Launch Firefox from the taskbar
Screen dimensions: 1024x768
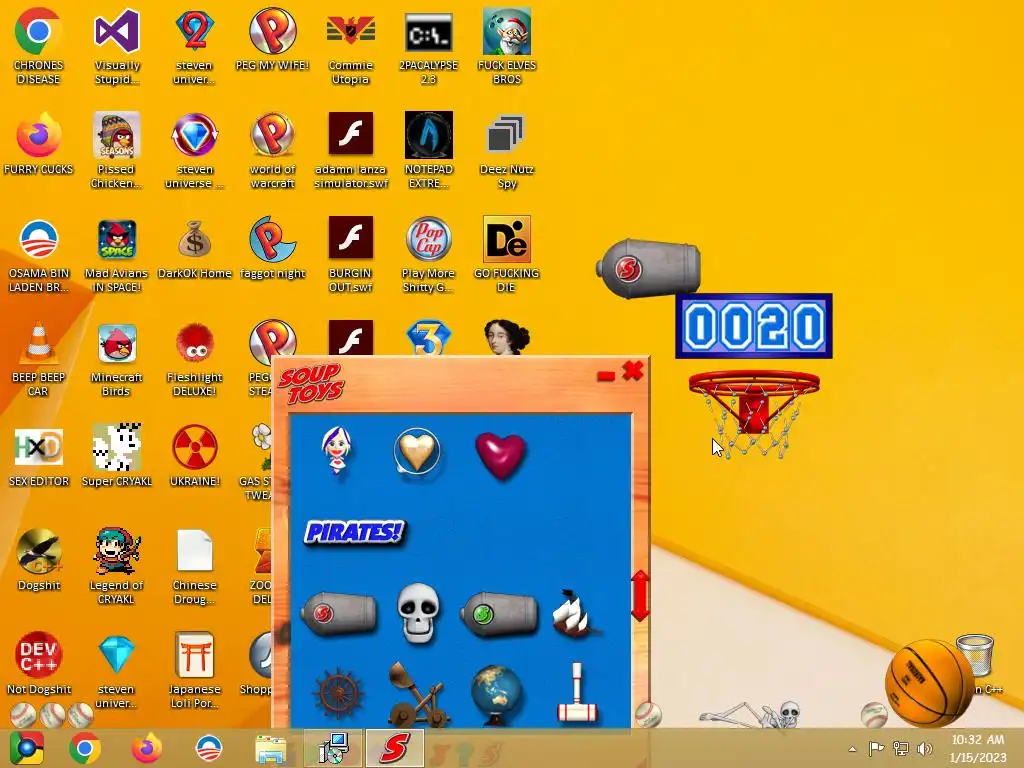[146, 748]
